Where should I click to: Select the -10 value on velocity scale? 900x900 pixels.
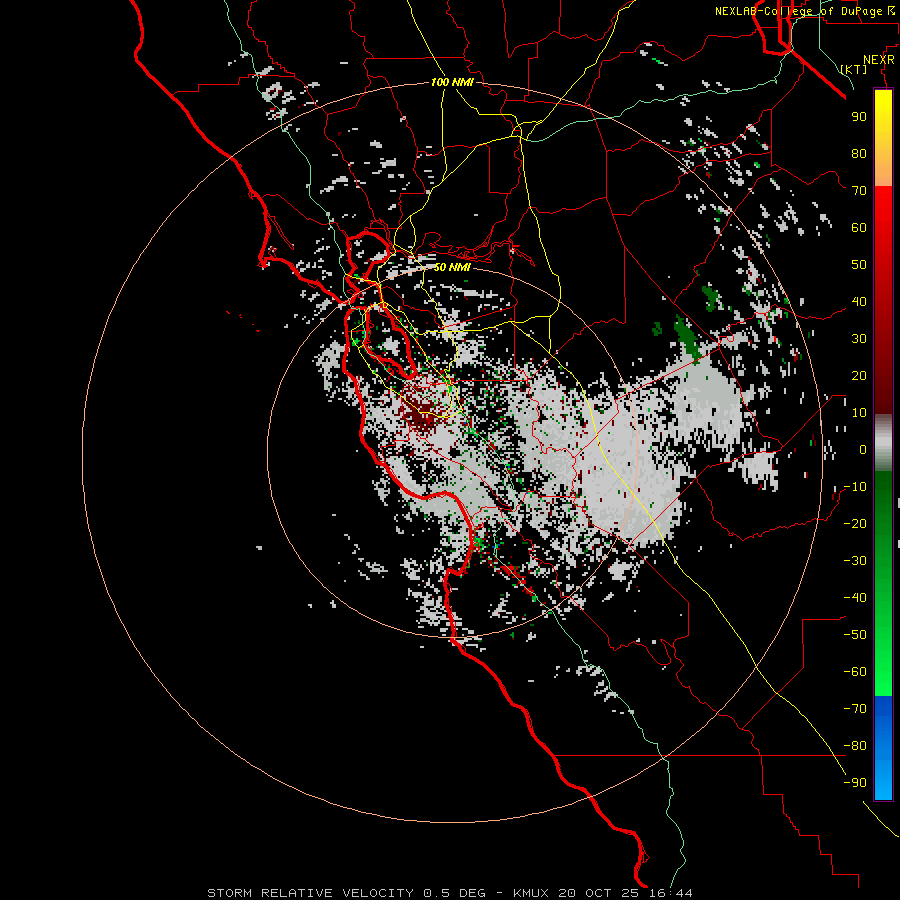coord(855,487)
